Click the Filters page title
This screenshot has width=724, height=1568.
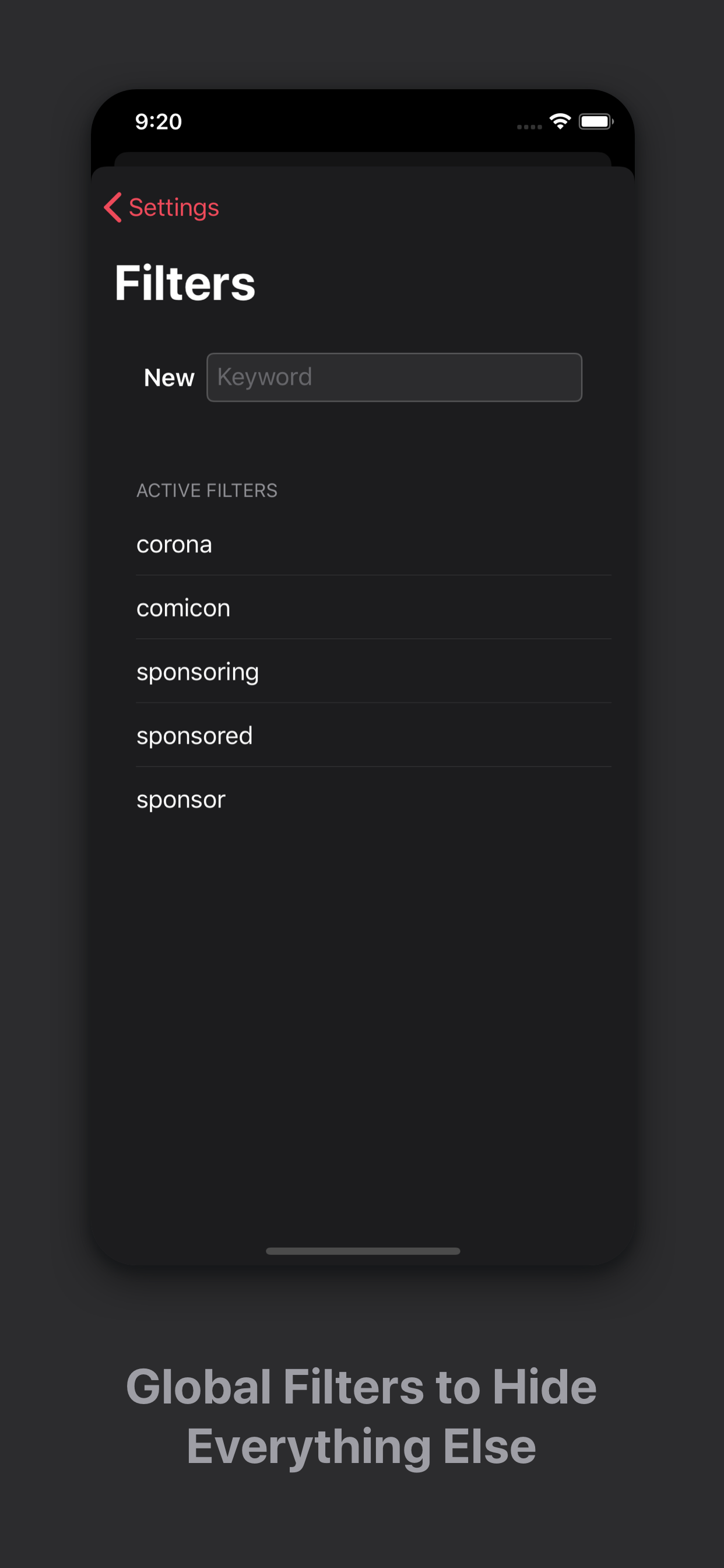185,283
